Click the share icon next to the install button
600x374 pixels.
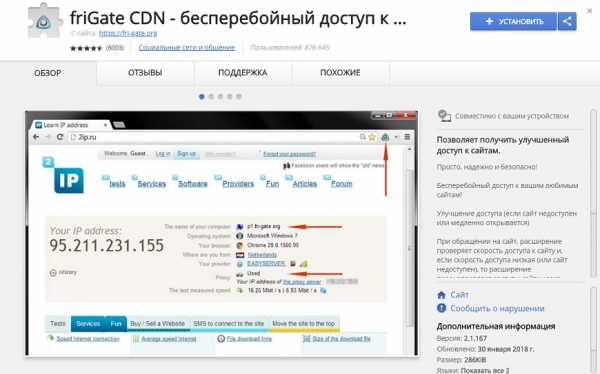567,21
